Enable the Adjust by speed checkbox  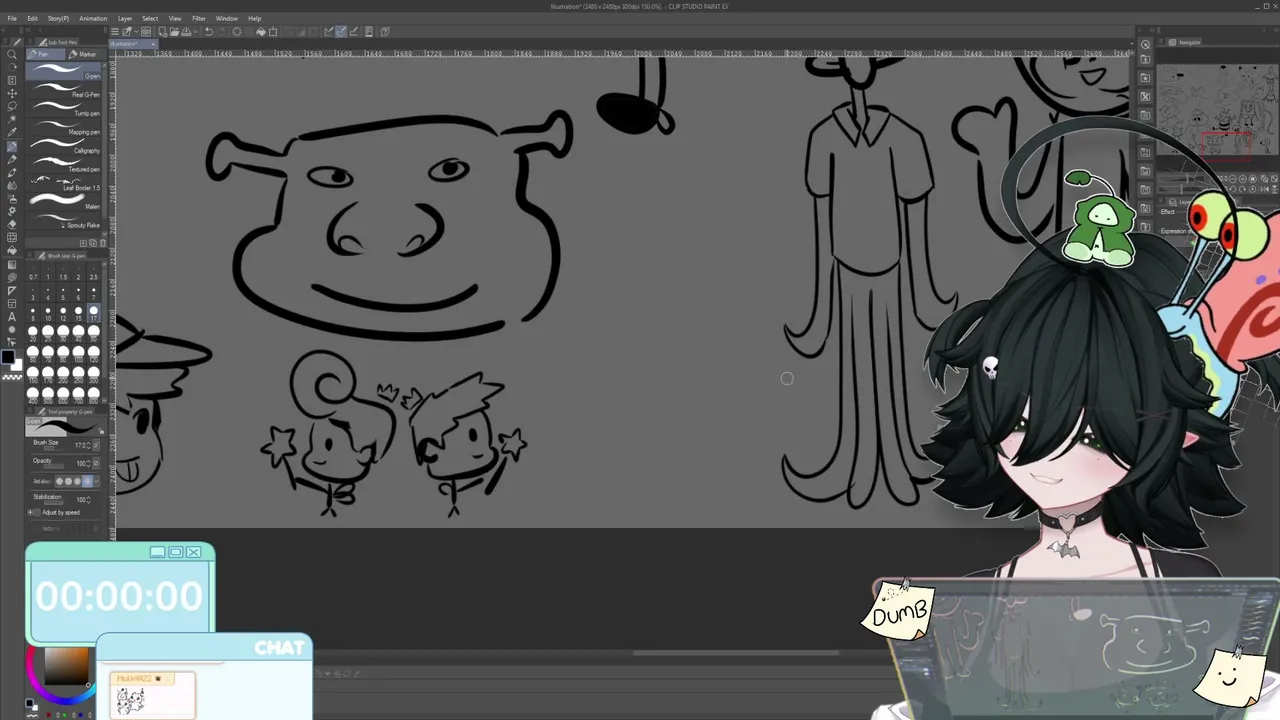(36, 513)
